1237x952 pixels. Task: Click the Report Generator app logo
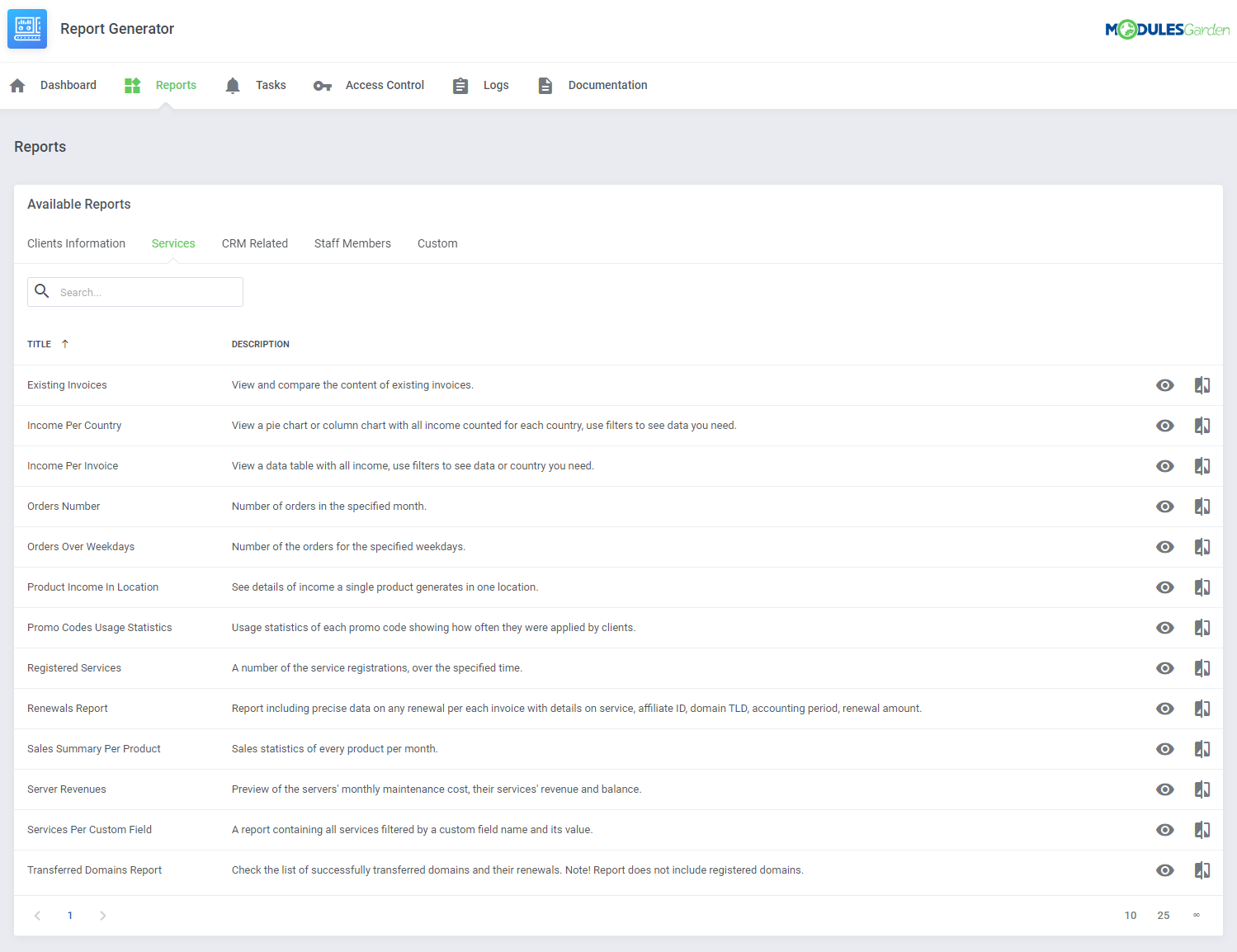[x=26, y=28]
